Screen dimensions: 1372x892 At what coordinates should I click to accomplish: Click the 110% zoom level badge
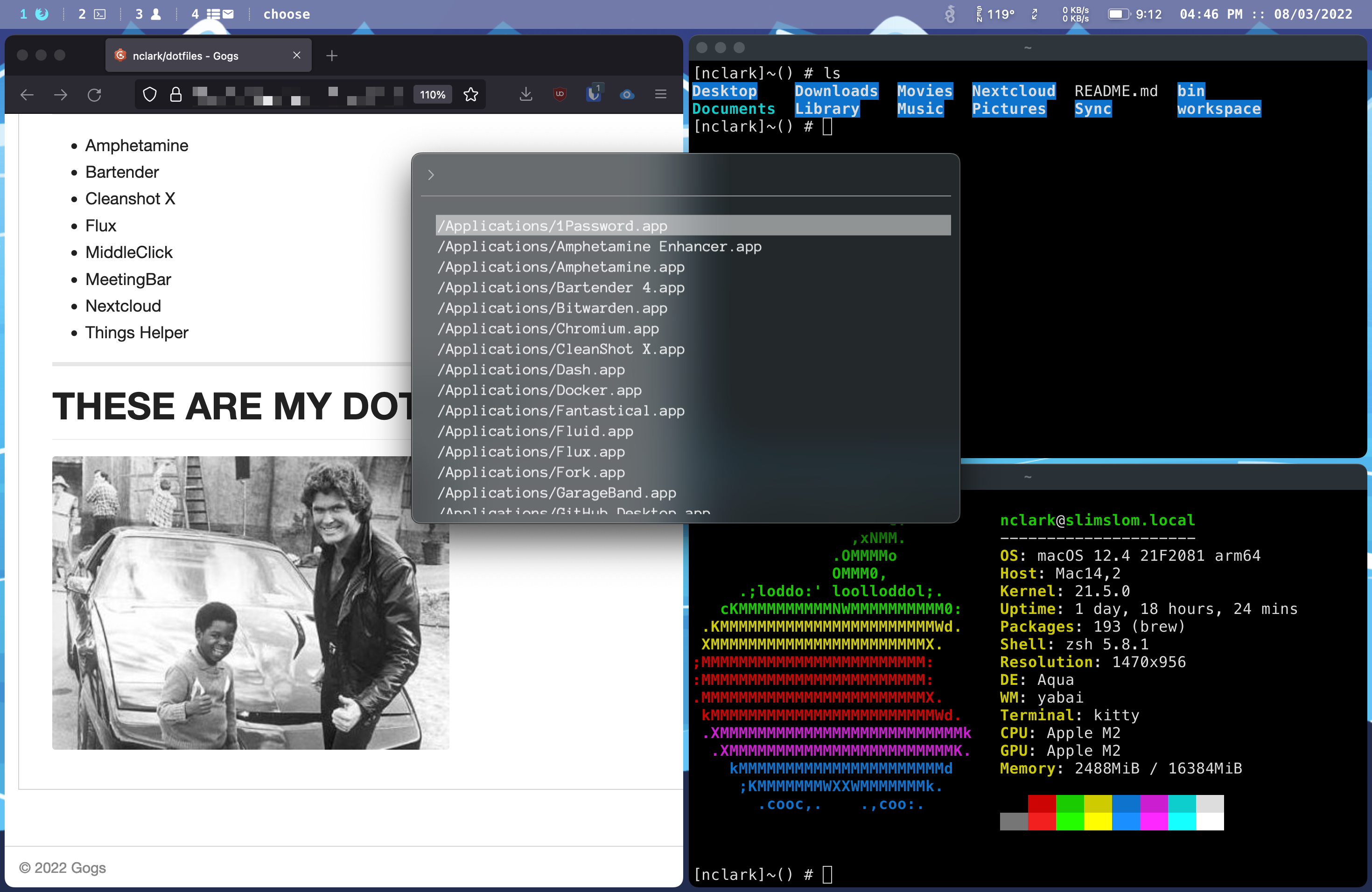[x=432, y=95]
